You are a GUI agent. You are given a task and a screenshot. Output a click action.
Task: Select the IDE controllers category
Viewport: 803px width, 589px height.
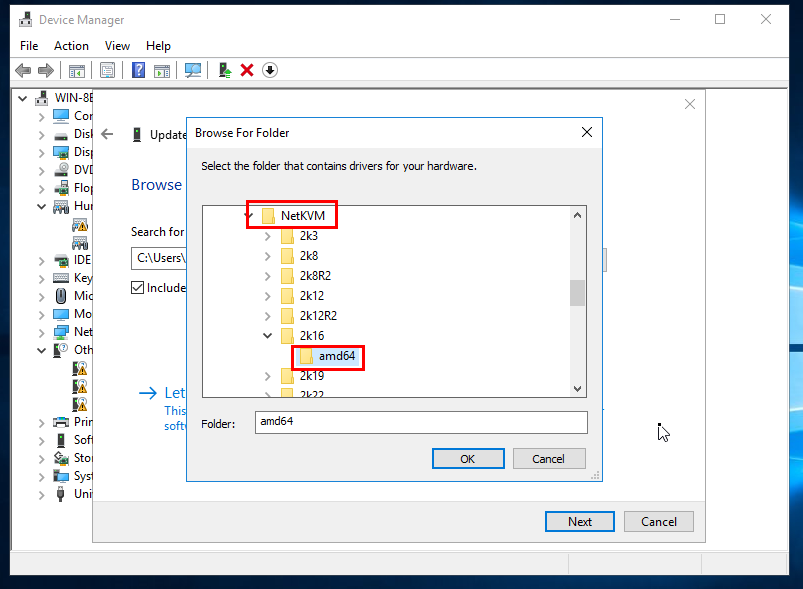[x=82, y=260]
